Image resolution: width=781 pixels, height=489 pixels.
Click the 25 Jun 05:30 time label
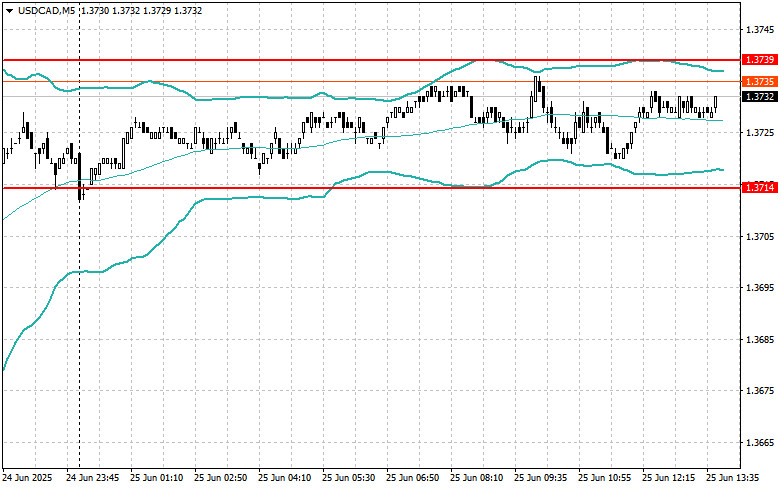(349, 478)
